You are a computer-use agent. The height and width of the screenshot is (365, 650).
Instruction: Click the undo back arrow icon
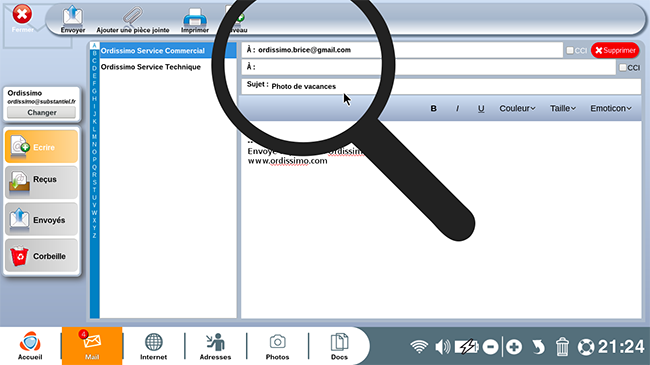[538, 347]
